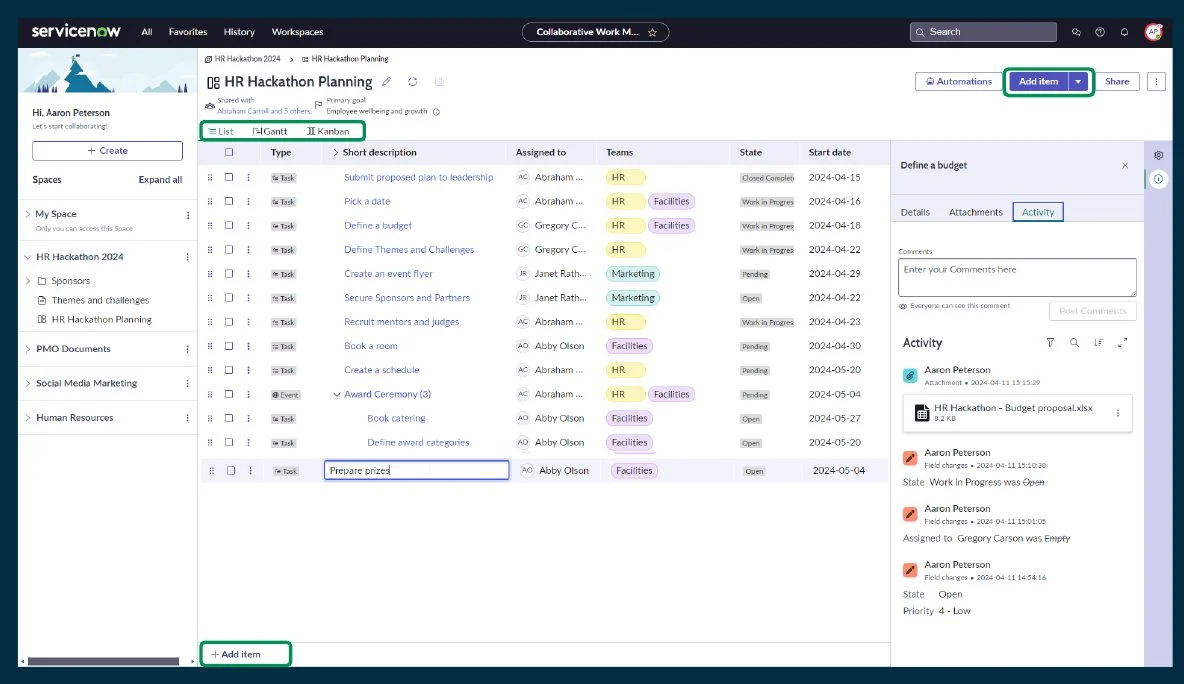
Task: Open the help question mark icon
Action: (x=1100, y=32)
